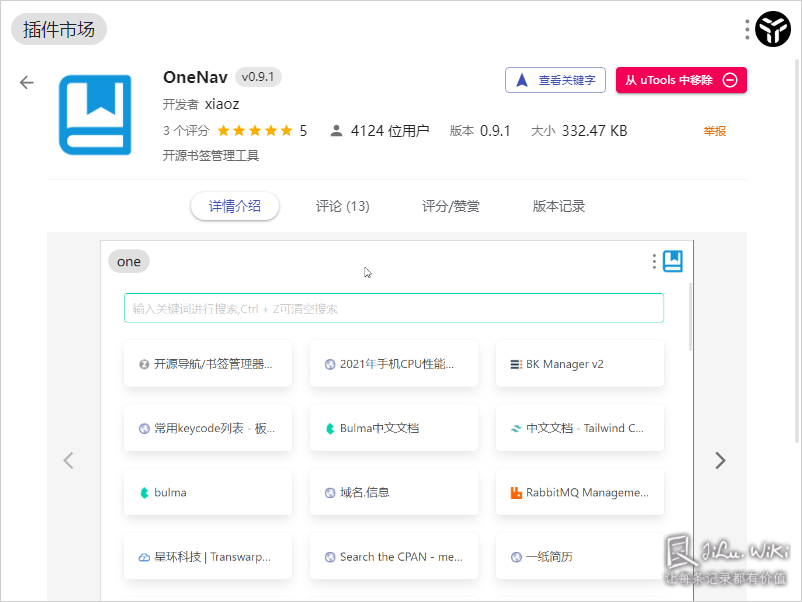Open the 版本记录 tab
Viewport: 802px width, 602px height.
tap(559, 206)
